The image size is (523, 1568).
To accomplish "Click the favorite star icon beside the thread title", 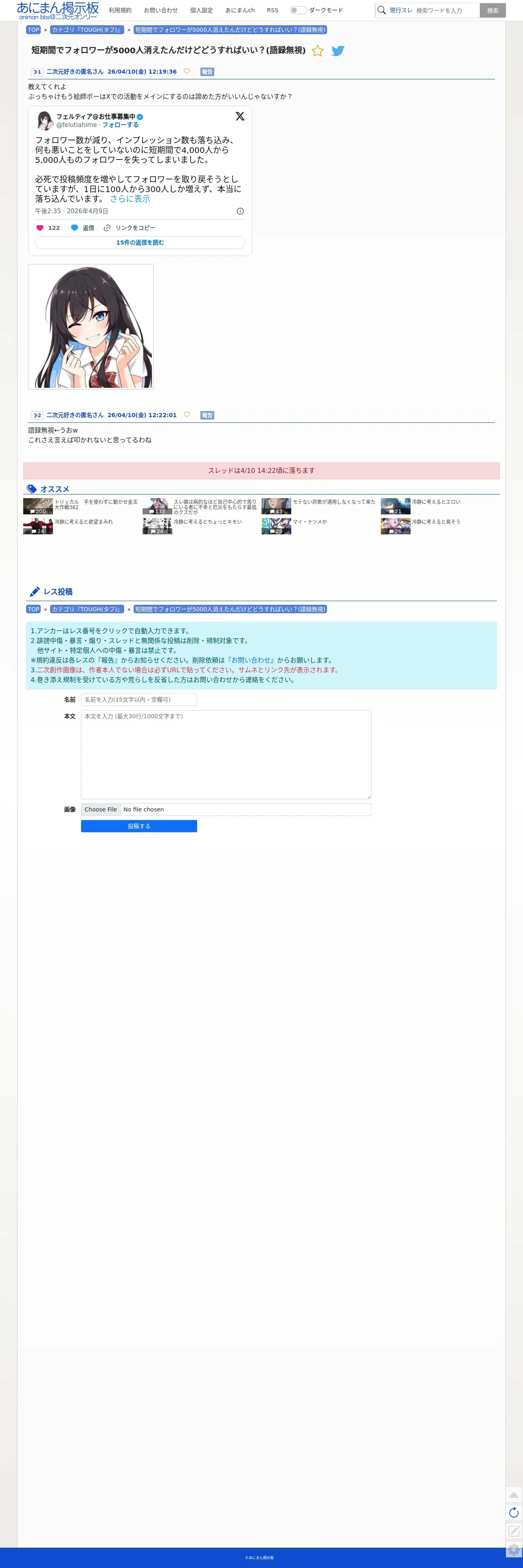I will [x=318, y=51].
